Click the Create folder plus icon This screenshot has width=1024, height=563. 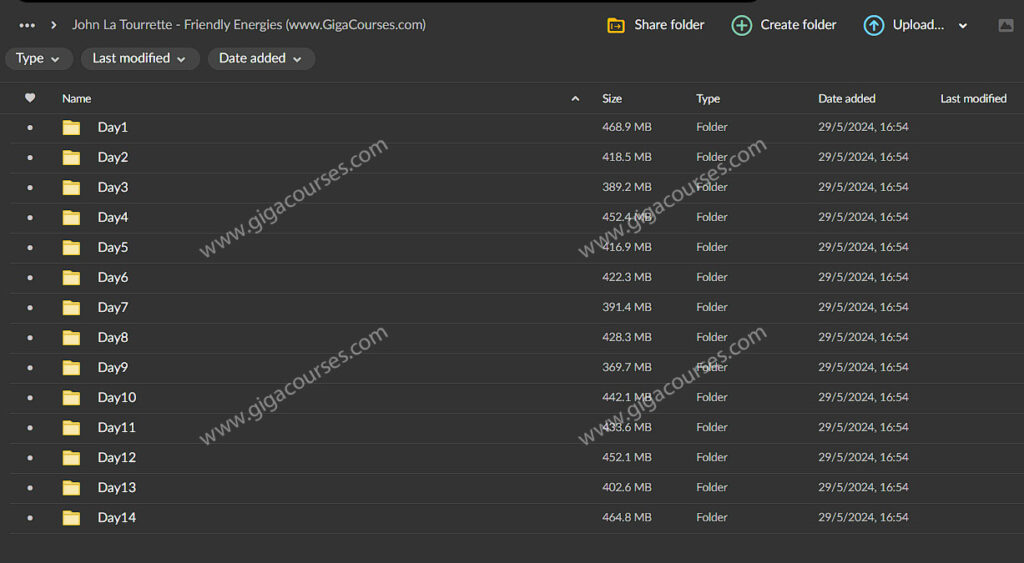741,25
